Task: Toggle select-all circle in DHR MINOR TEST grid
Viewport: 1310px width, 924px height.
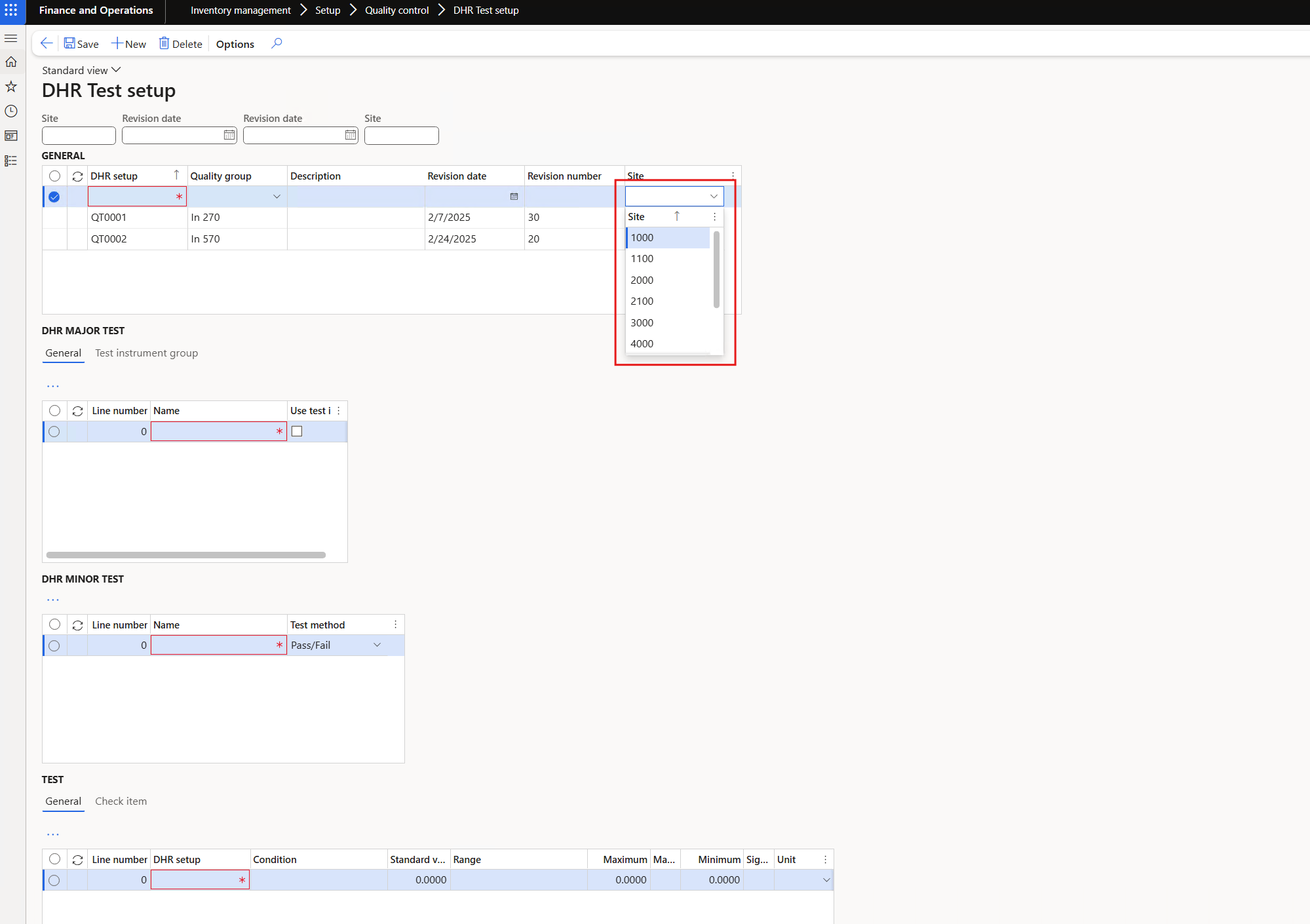Action: click(54, 625)
